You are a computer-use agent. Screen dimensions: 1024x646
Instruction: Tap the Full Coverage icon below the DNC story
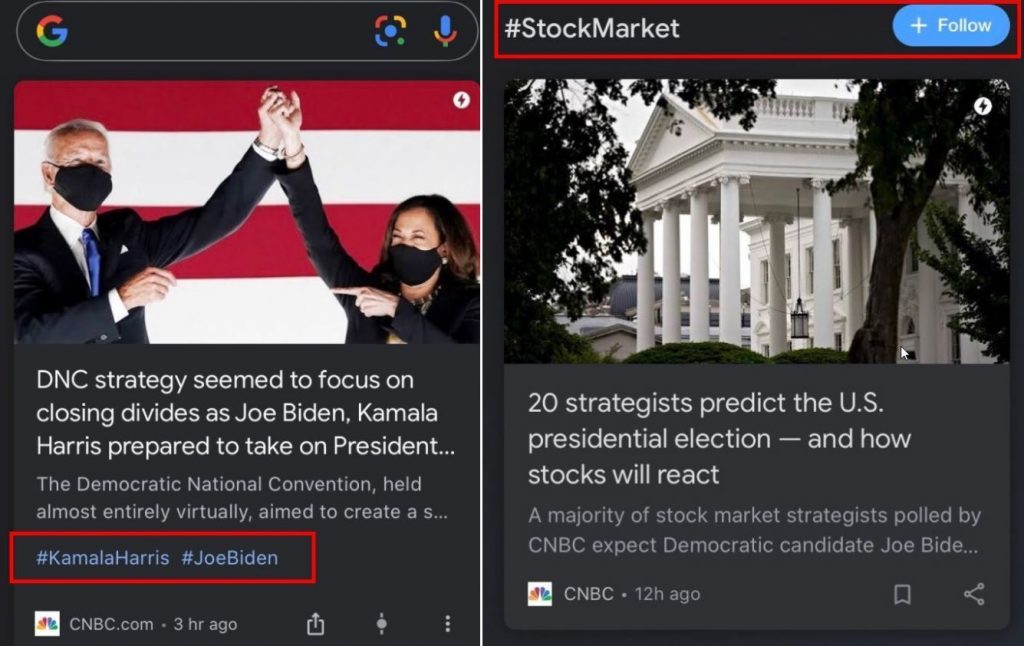click(x=382, y=623)
